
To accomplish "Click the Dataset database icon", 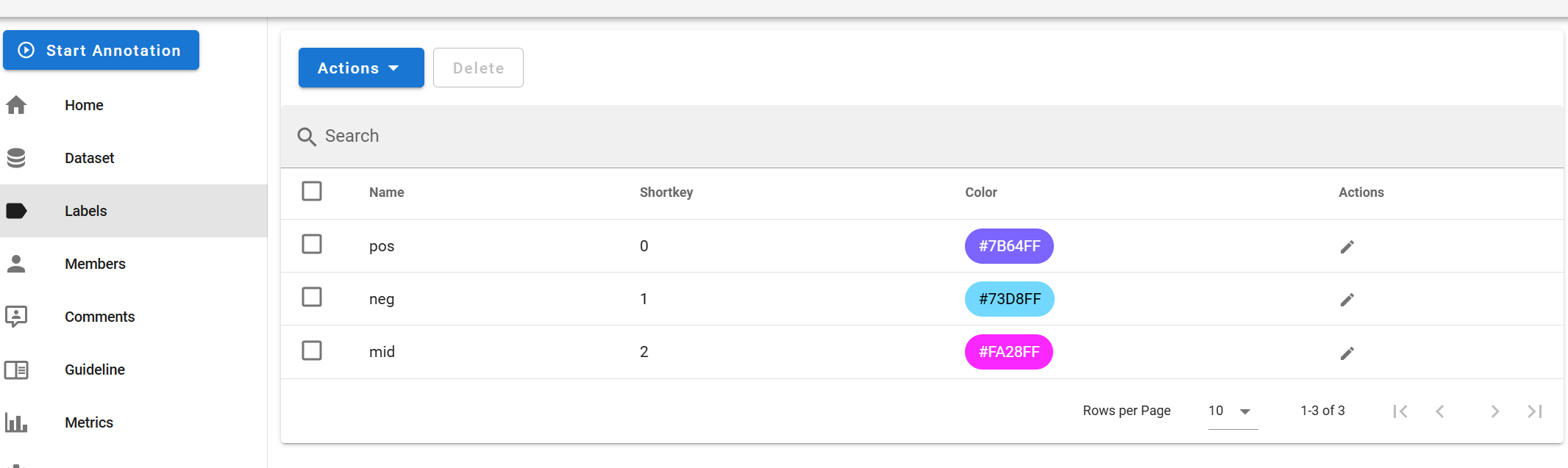I will [x=16, y=158].
